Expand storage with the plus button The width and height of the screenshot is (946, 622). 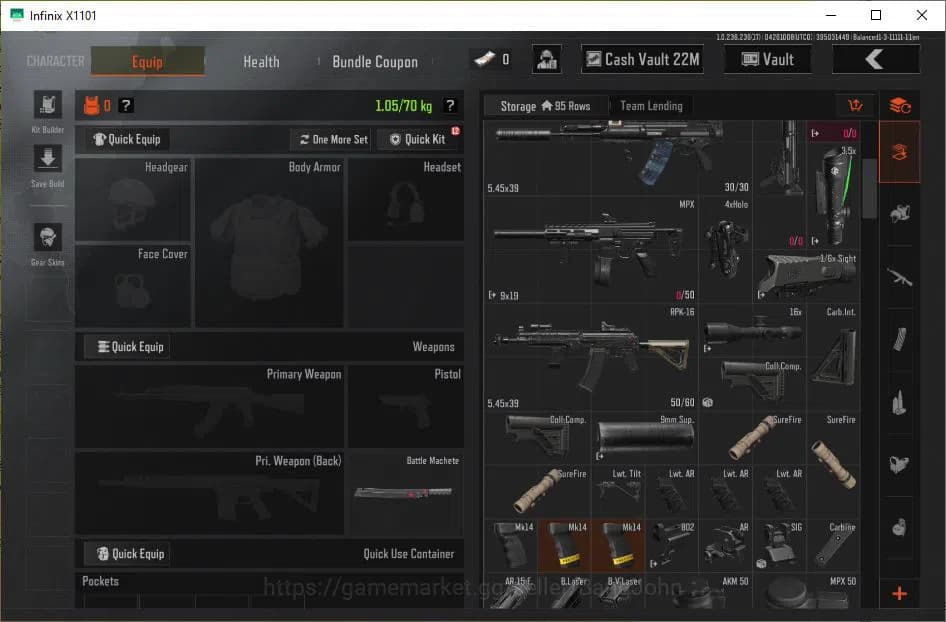(x=899, y=591)
